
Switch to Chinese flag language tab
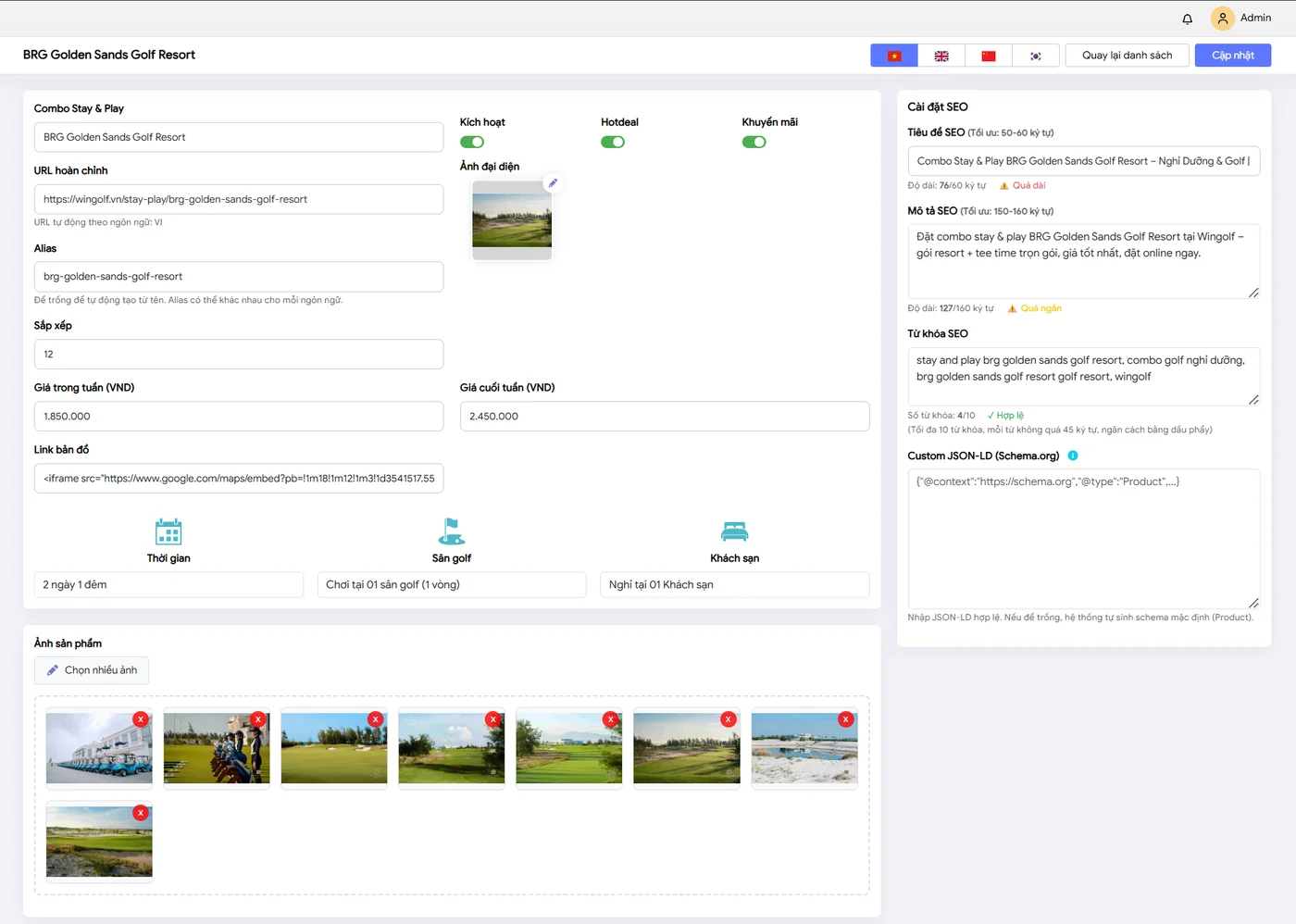[x=989, y=56]
